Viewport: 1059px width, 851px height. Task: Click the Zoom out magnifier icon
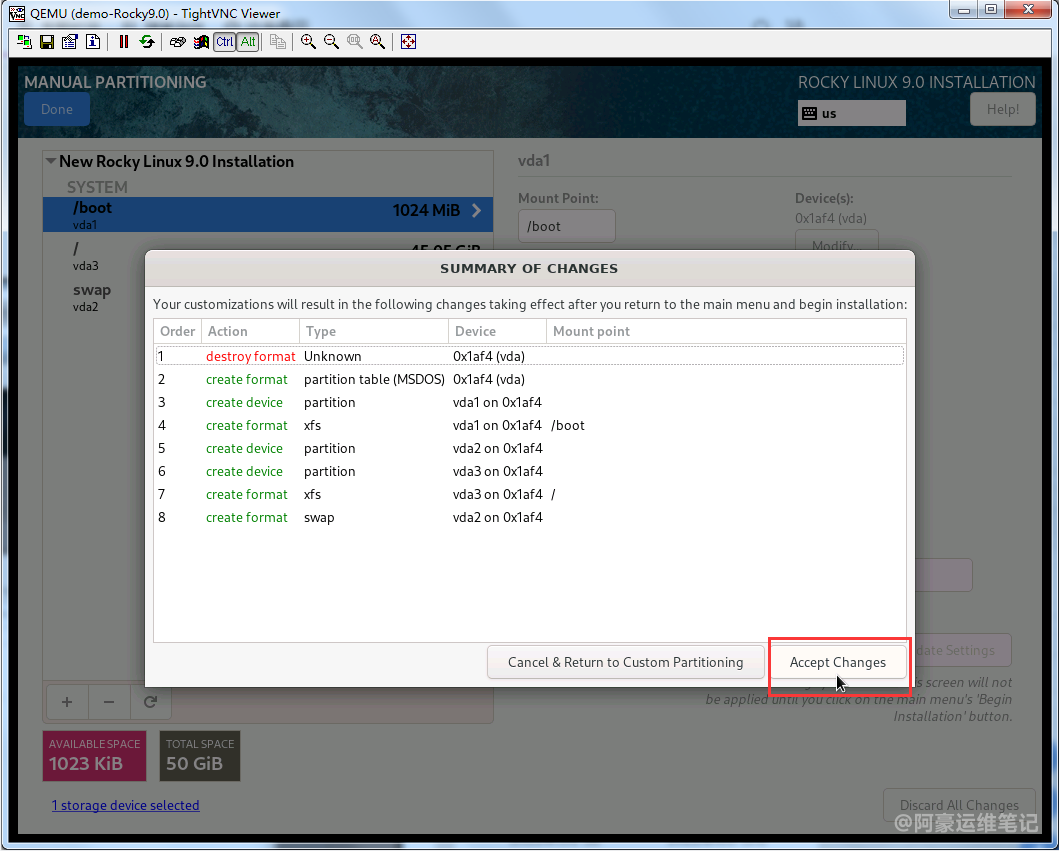pos(331,42)
